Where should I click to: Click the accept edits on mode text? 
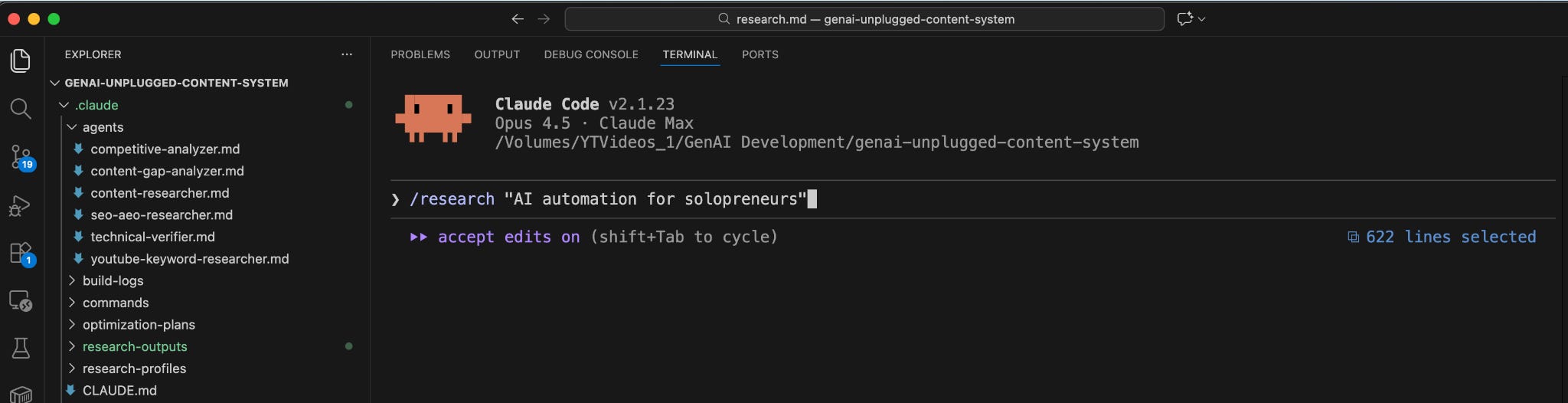[x=508, y=238]
